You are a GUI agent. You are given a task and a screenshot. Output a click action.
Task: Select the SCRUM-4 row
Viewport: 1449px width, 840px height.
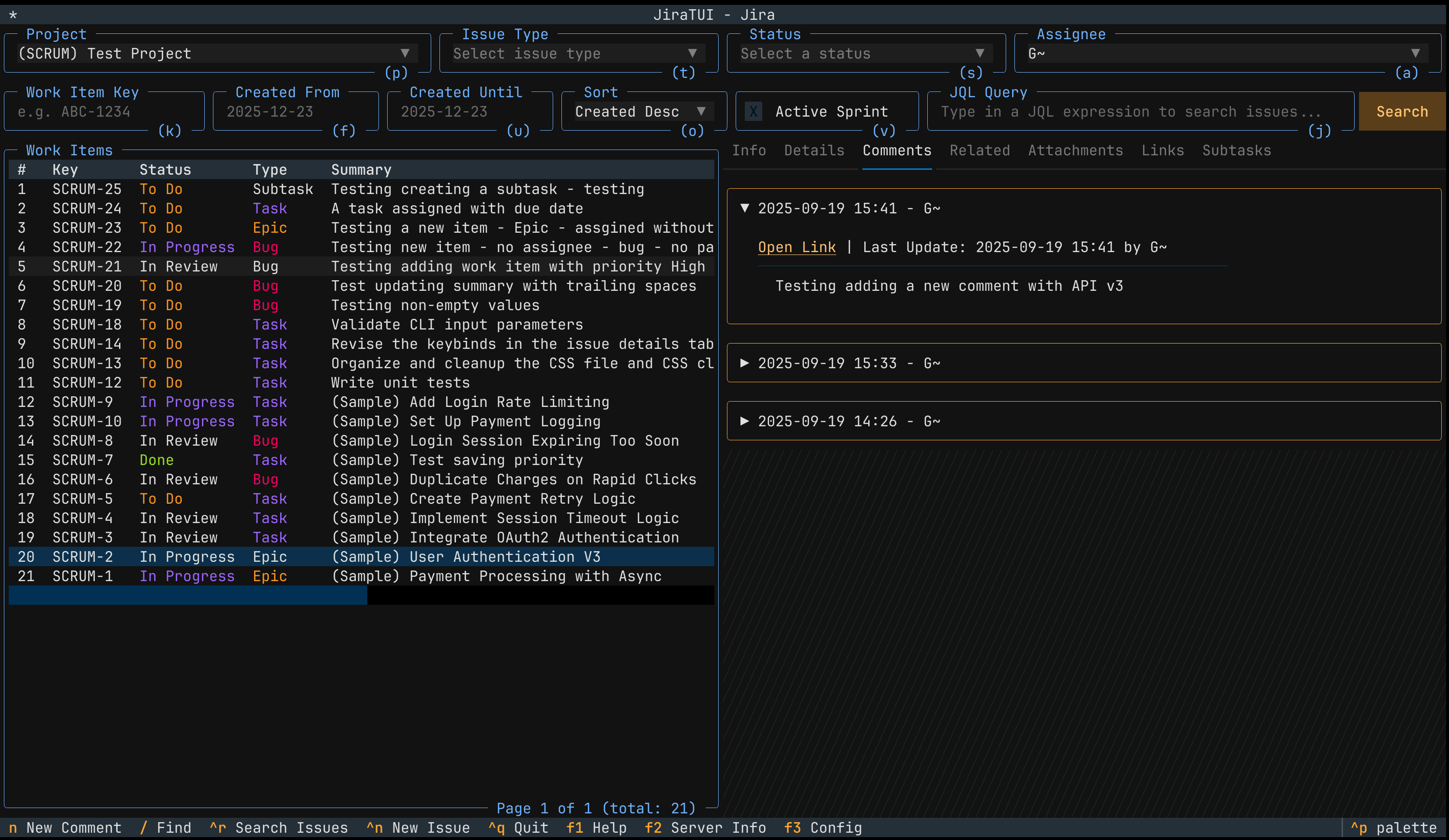[x=361, y=518]
